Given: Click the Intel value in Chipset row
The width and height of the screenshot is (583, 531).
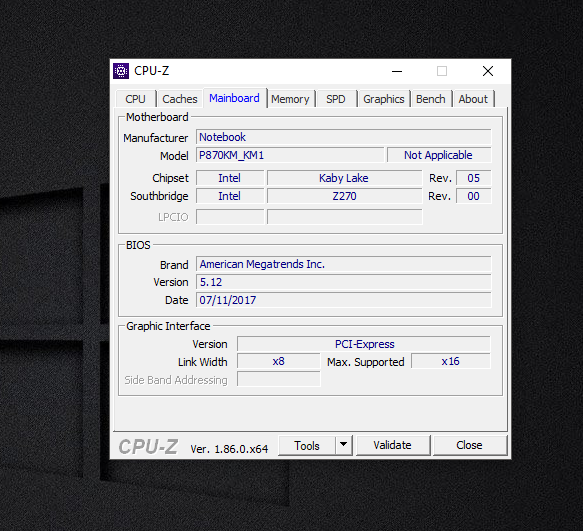Looking at the screenshot, I should click(x=230, y=178).
